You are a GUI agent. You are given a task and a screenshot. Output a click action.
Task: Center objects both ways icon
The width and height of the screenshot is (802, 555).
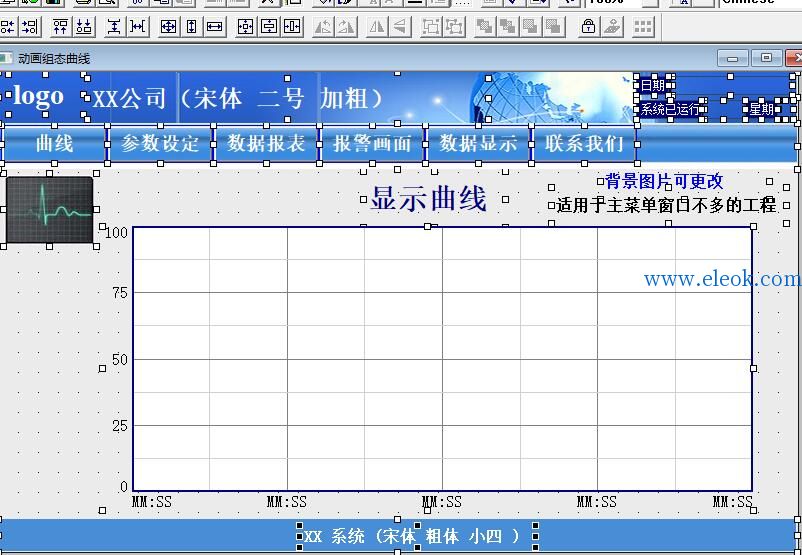(246, 27)
